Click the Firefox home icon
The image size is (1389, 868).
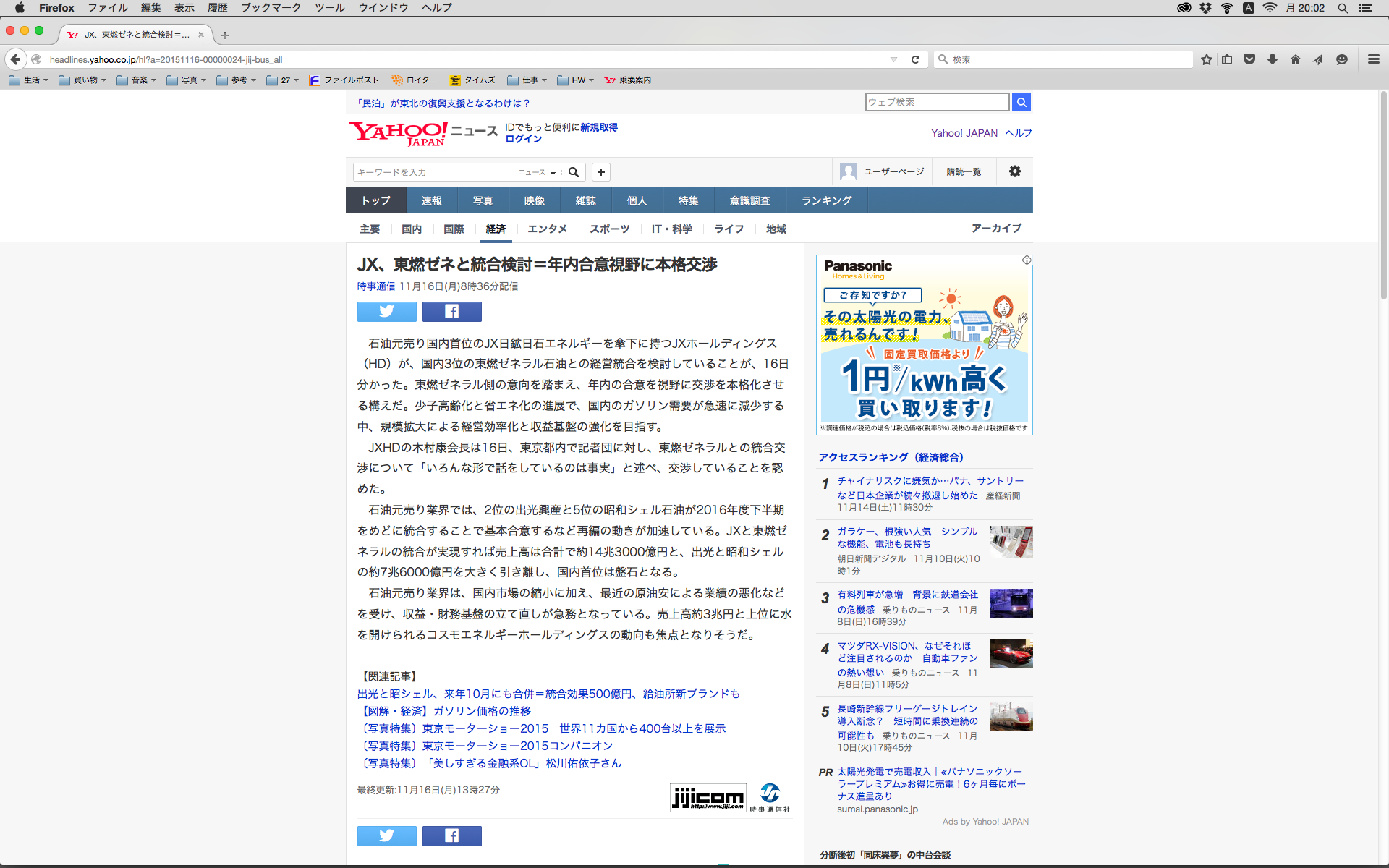click(1295, 59)
